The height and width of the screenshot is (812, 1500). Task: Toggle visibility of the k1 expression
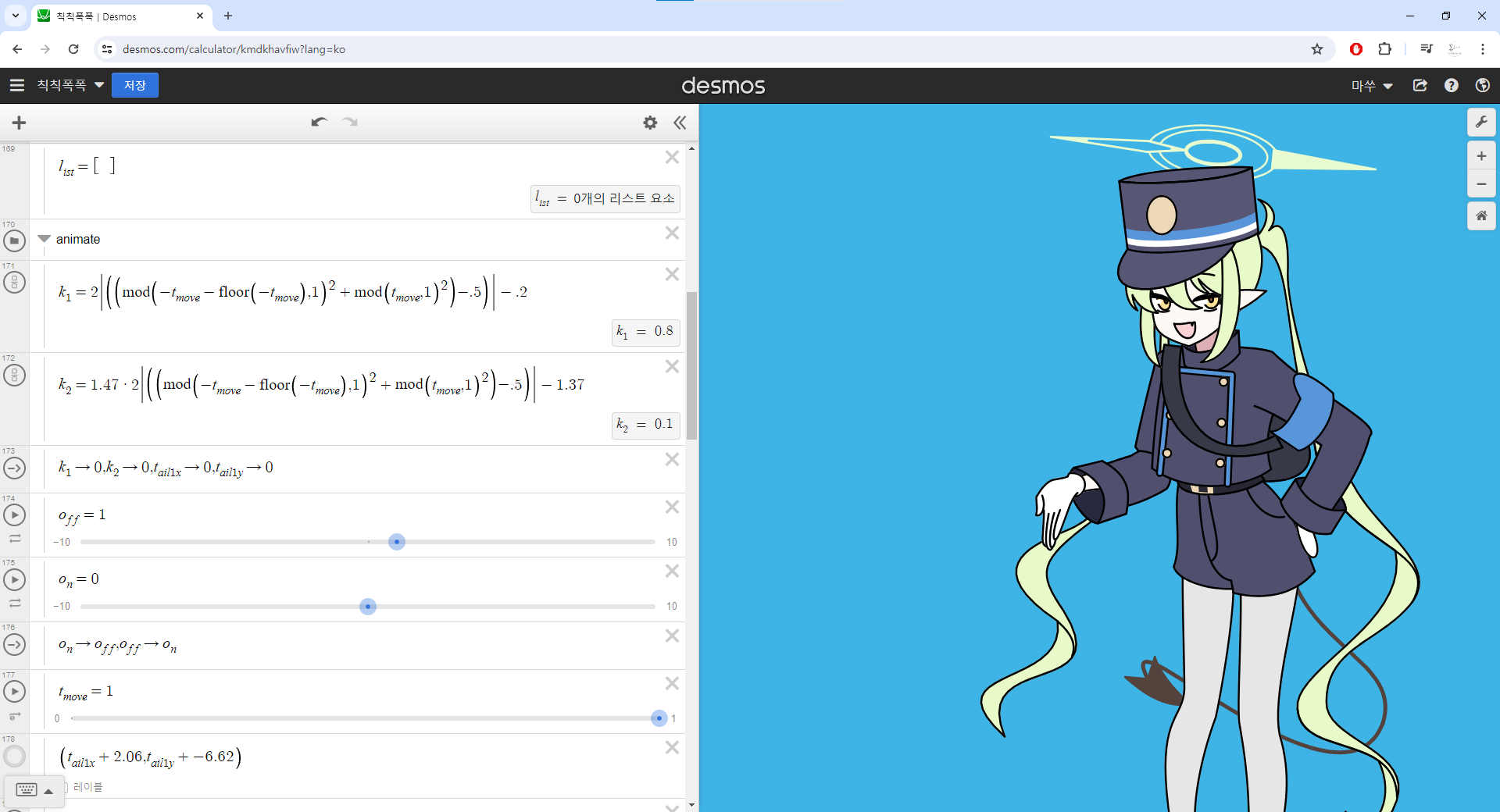click(x=14, y=282)
